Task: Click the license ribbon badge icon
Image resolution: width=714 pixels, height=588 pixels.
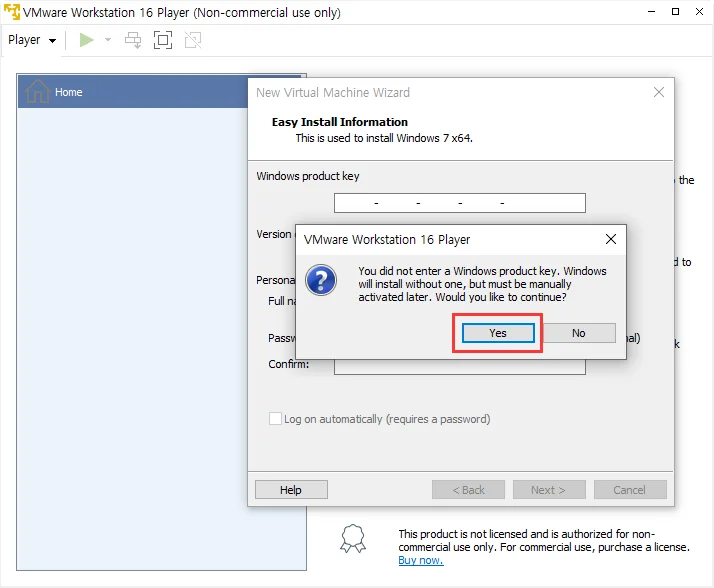Action: click(x=353, y=539)
